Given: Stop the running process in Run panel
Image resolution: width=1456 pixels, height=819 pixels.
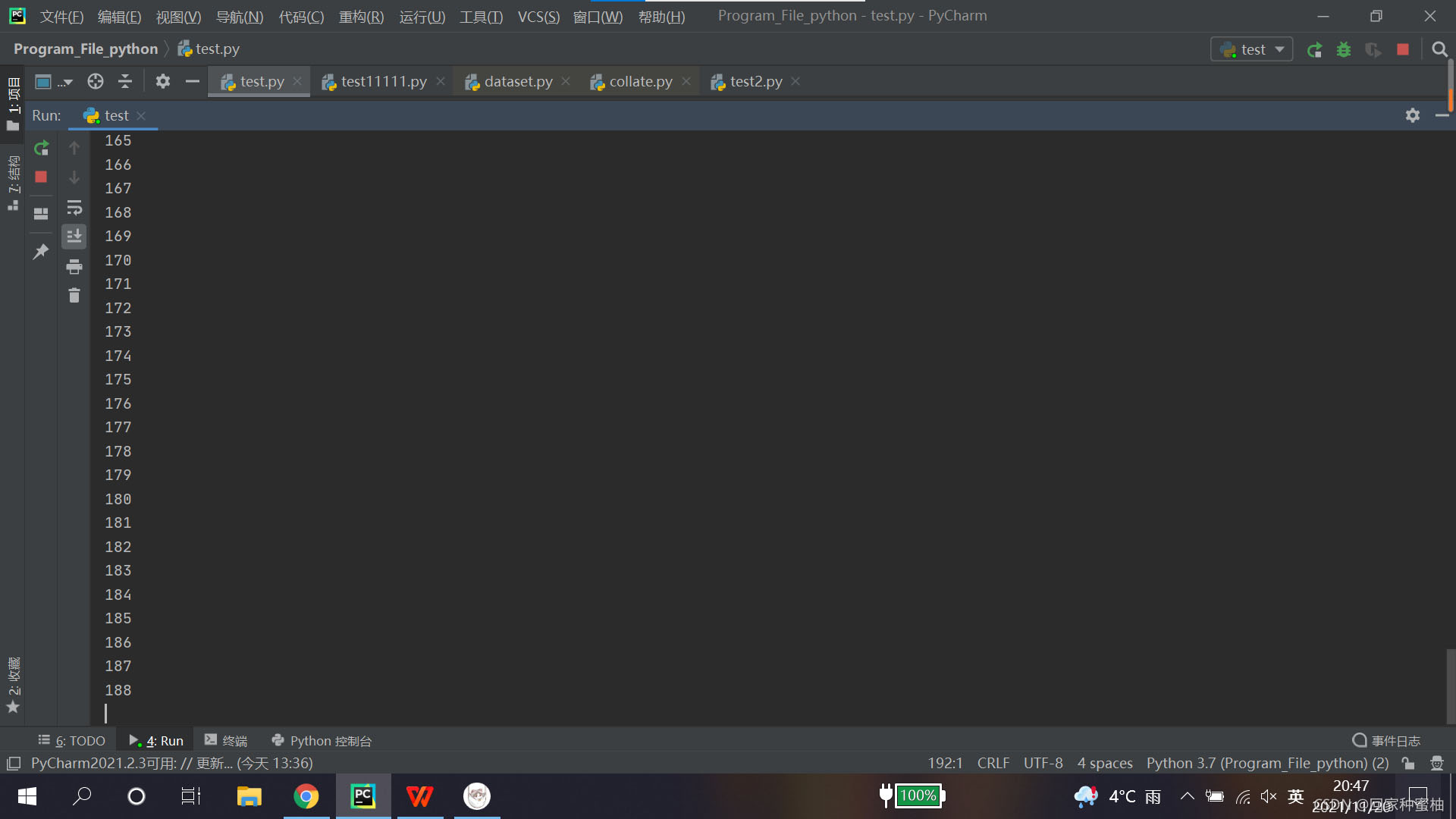Looking at the screenshot, I should 42,177.
